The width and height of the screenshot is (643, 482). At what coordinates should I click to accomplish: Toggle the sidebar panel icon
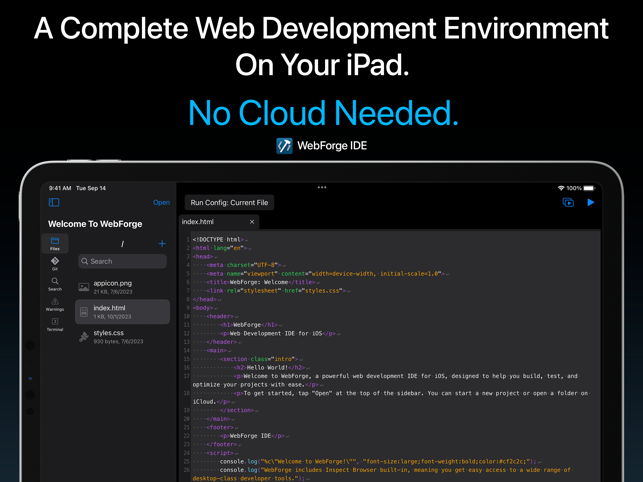[54, 202]
